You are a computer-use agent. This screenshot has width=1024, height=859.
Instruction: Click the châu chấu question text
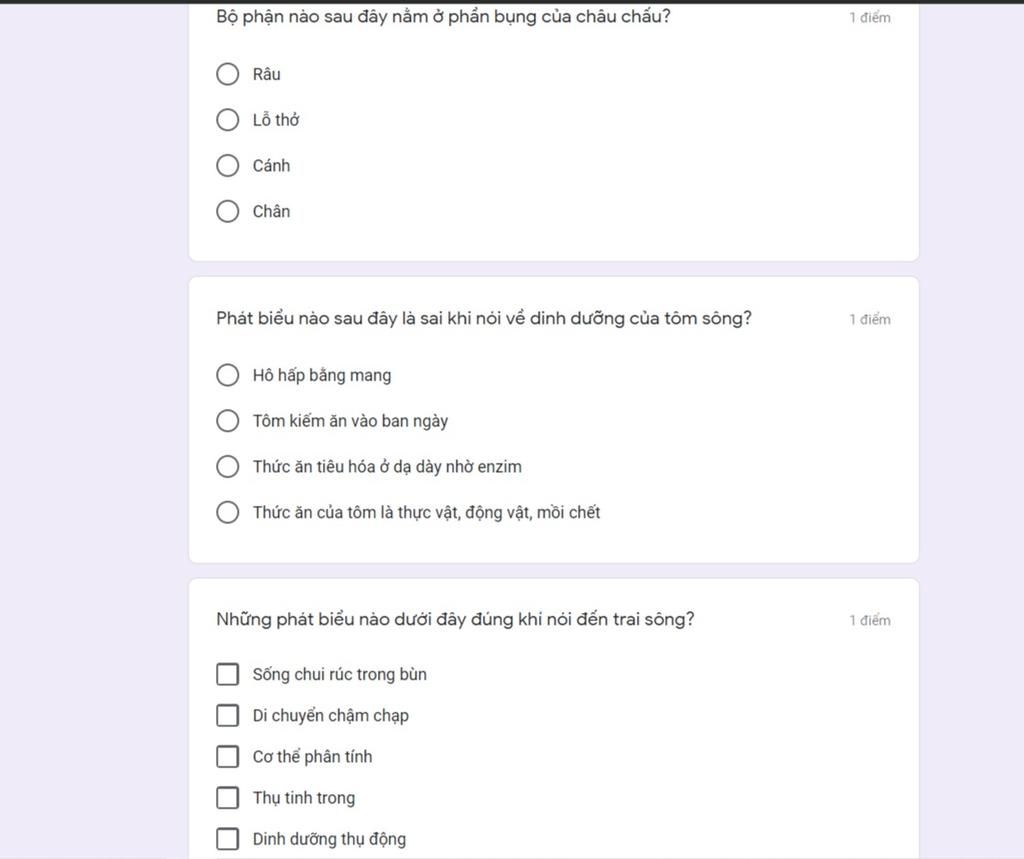click(443, 16)
